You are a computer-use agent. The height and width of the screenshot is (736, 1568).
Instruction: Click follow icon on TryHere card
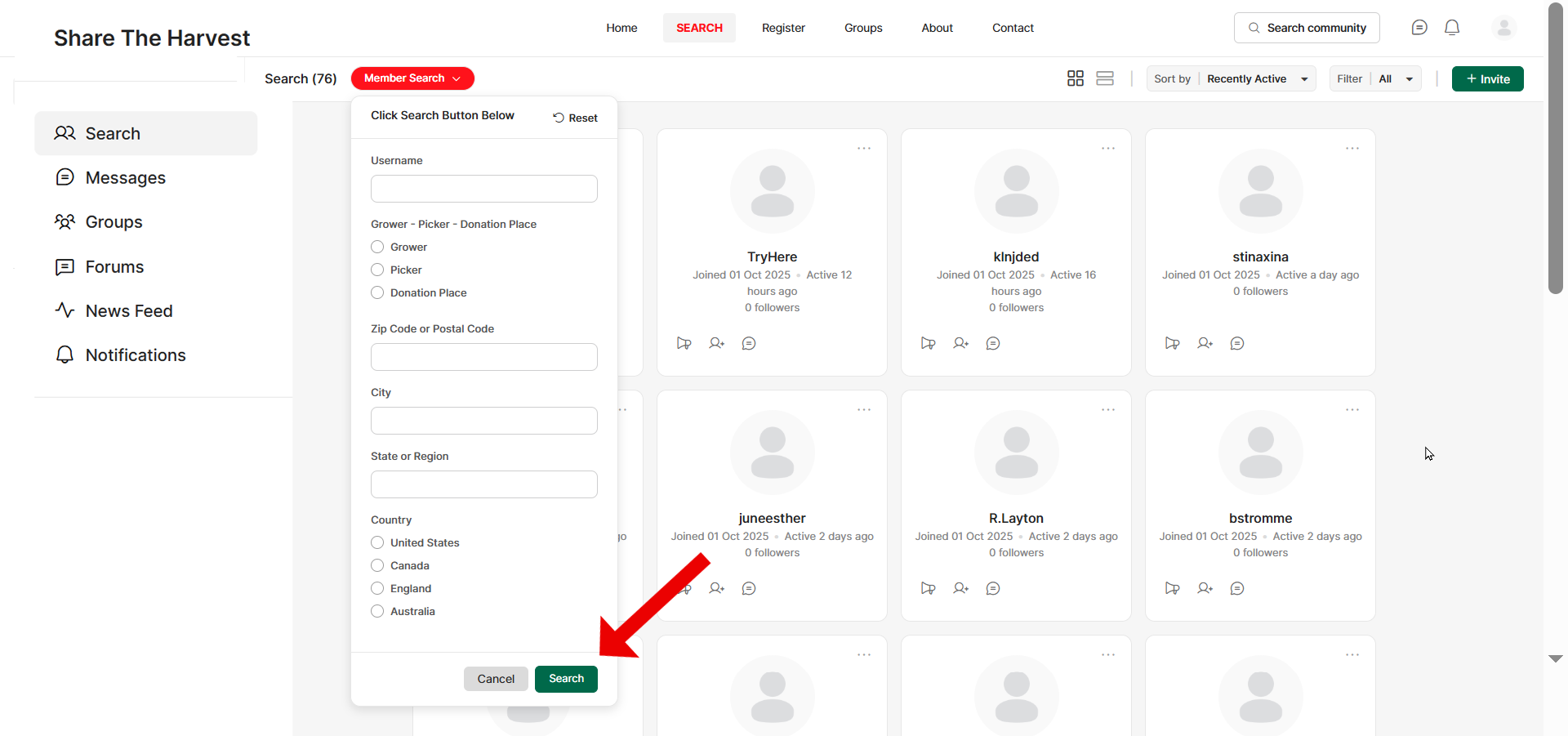pos(684,343)
